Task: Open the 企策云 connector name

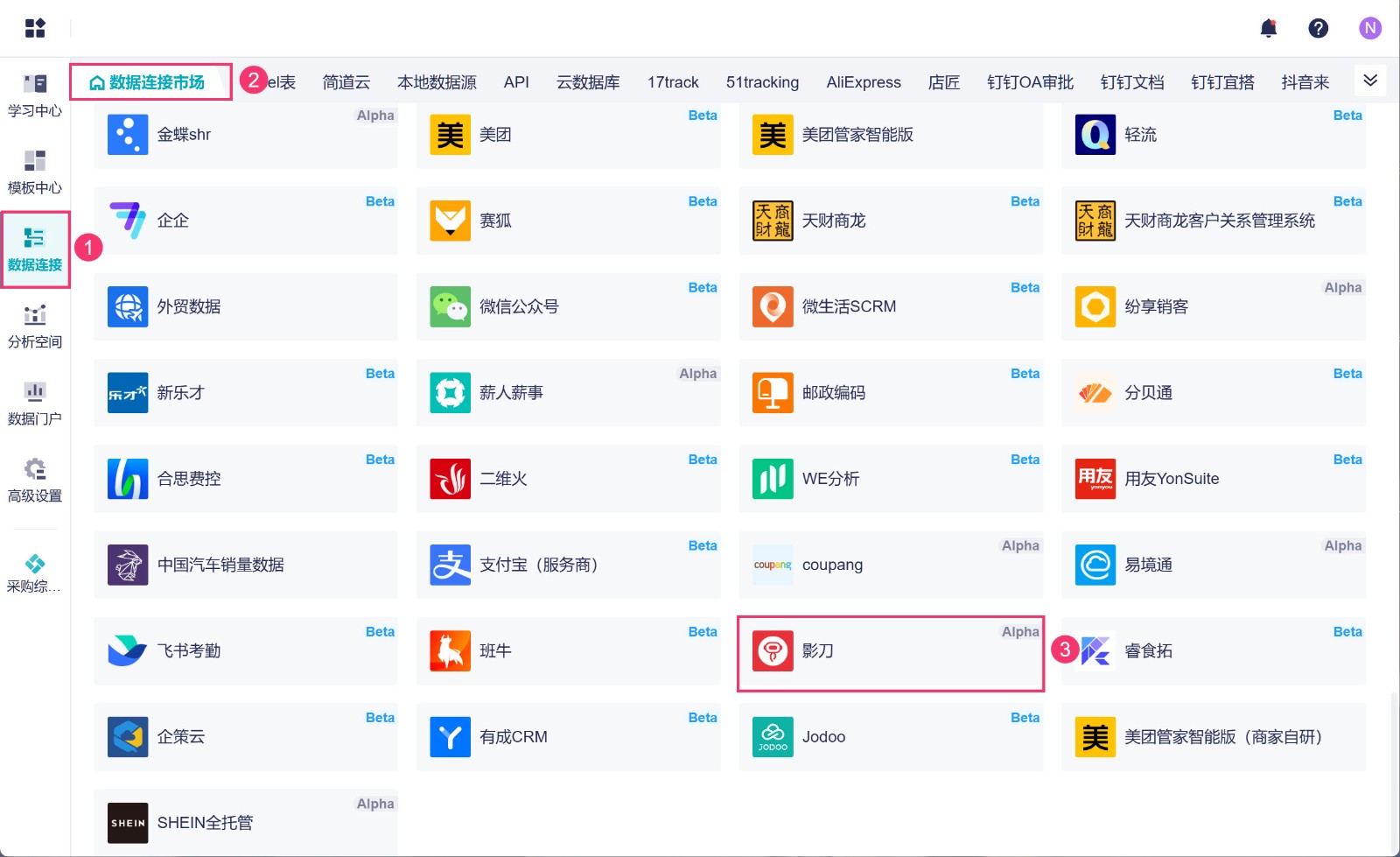Action: 181,737
